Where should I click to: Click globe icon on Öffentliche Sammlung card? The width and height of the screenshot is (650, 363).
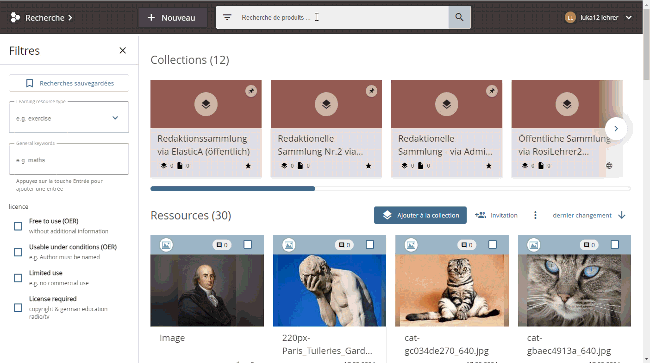pyautogui.click(x=609, y=166)
